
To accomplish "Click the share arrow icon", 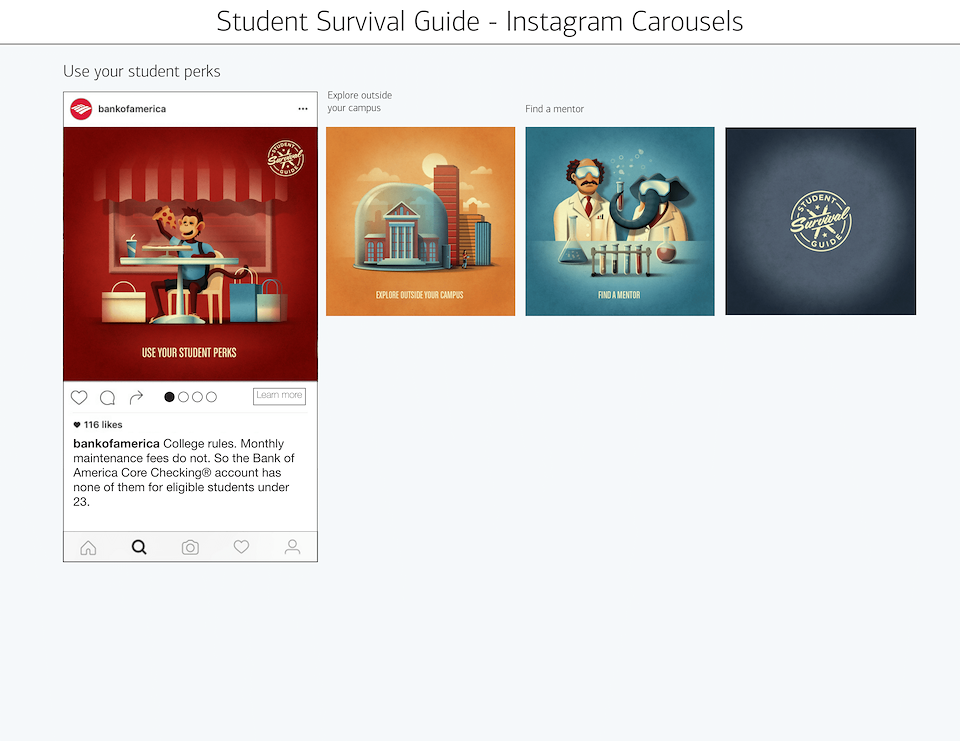I will point(137,397).
